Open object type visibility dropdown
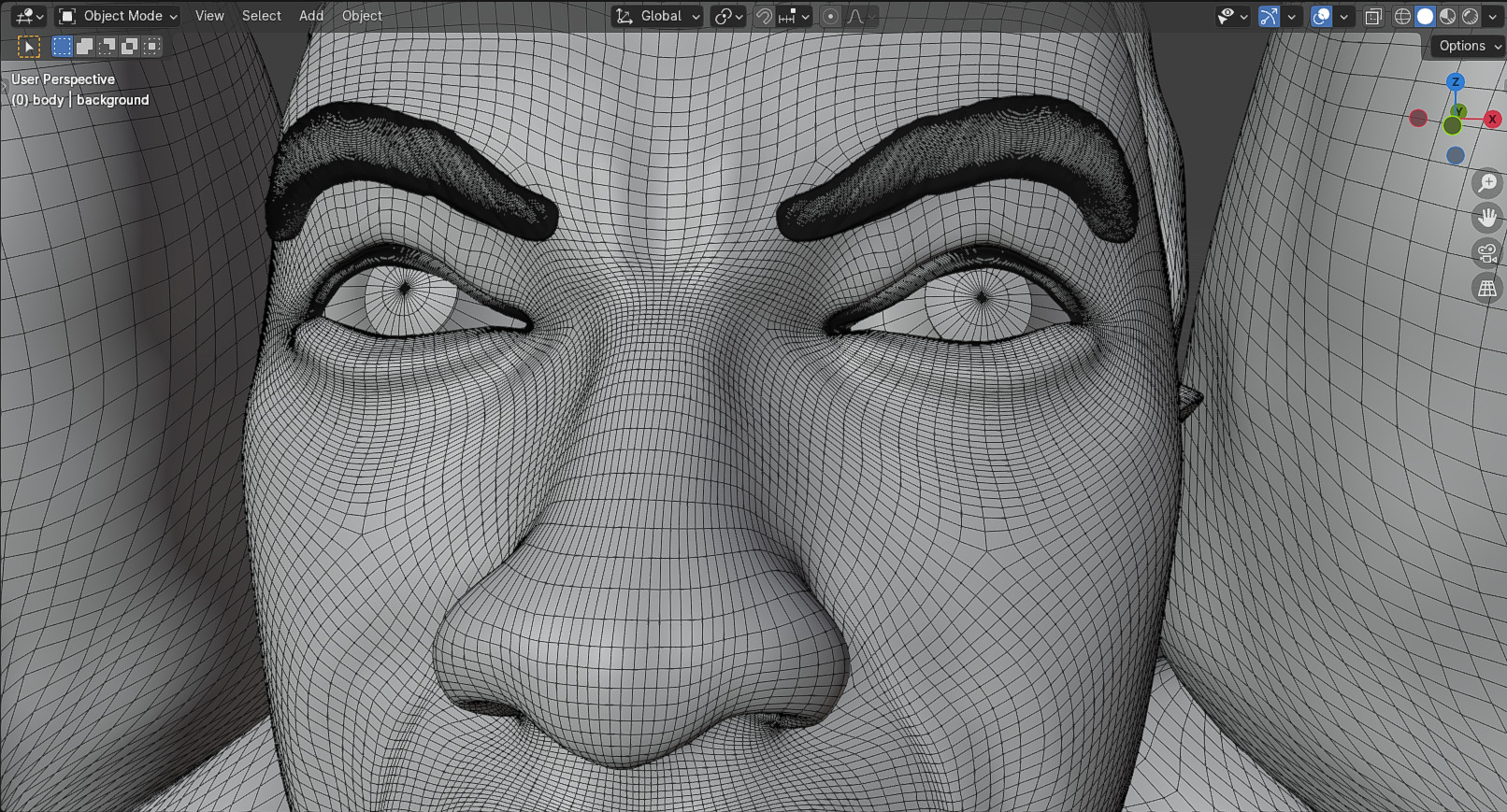The height and width of the screenshot is (812, 1507). (x=1232, y=16)
